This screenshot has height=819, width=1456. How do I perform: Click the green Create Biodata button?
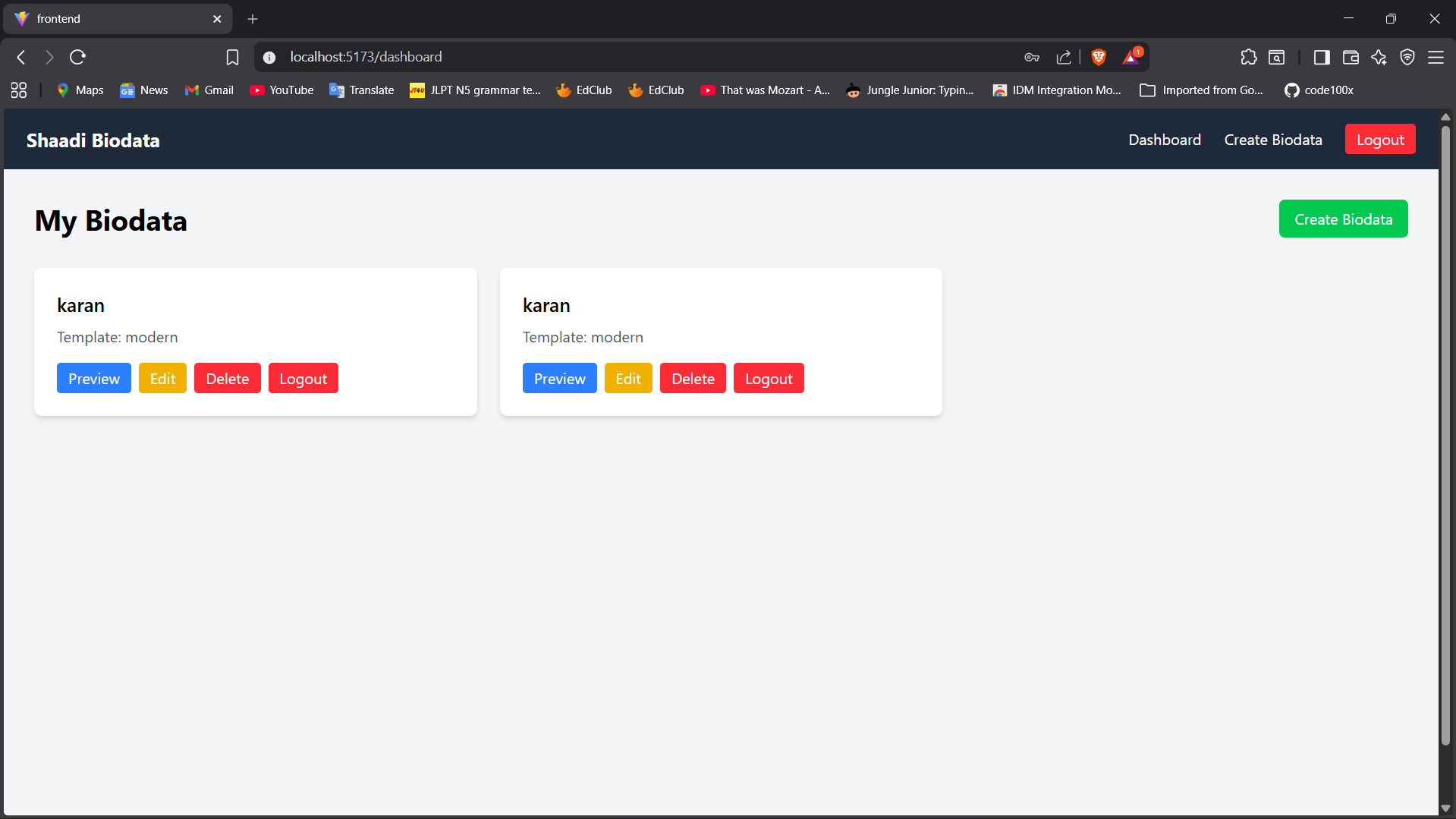1343,219
